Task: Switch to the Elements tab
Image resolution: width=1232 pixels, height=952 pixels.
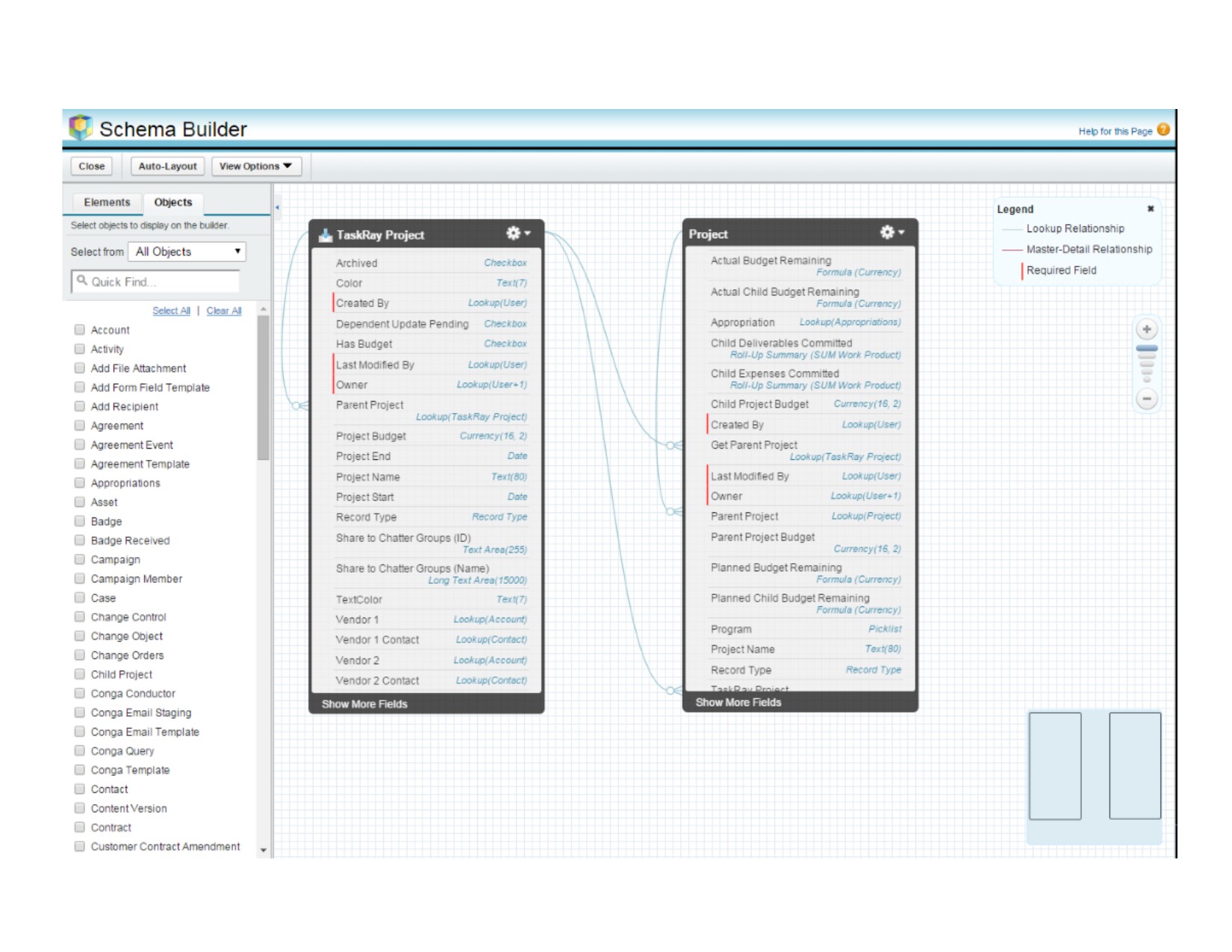Action: pyautogui.click(x=107, y=202)
